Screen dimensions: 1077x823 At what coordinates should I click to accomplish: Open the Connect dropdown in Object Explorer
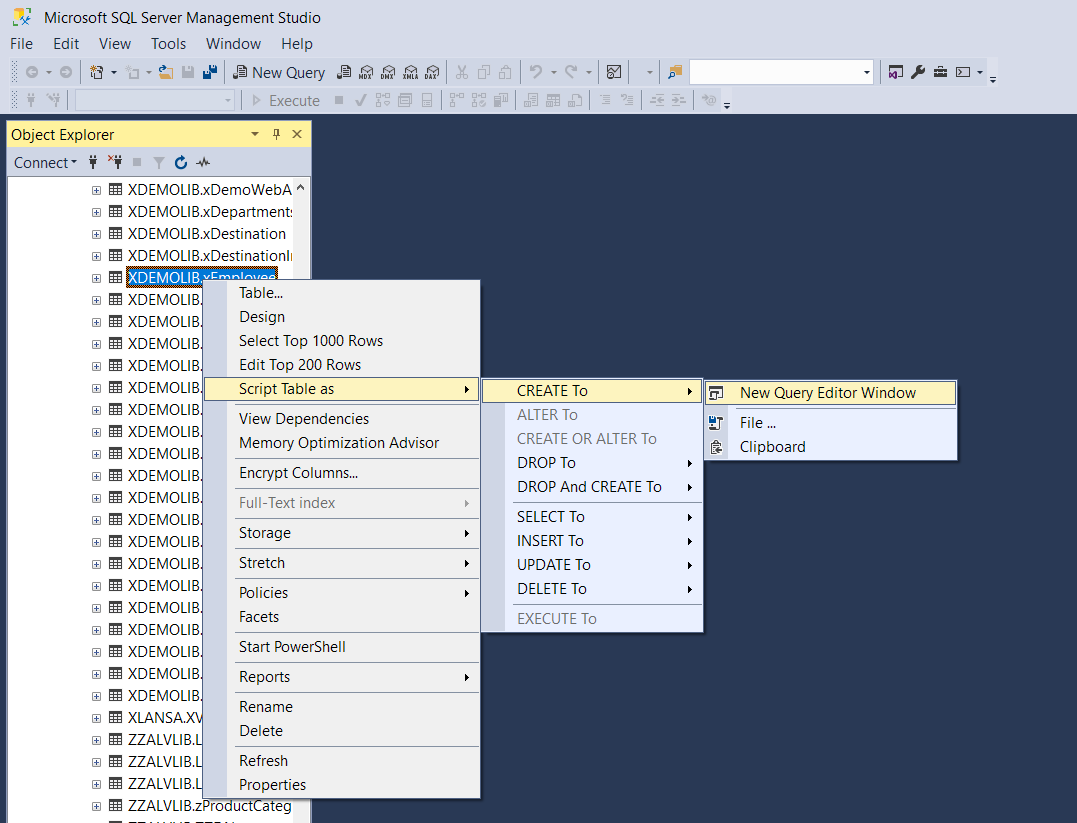point(45,162)
